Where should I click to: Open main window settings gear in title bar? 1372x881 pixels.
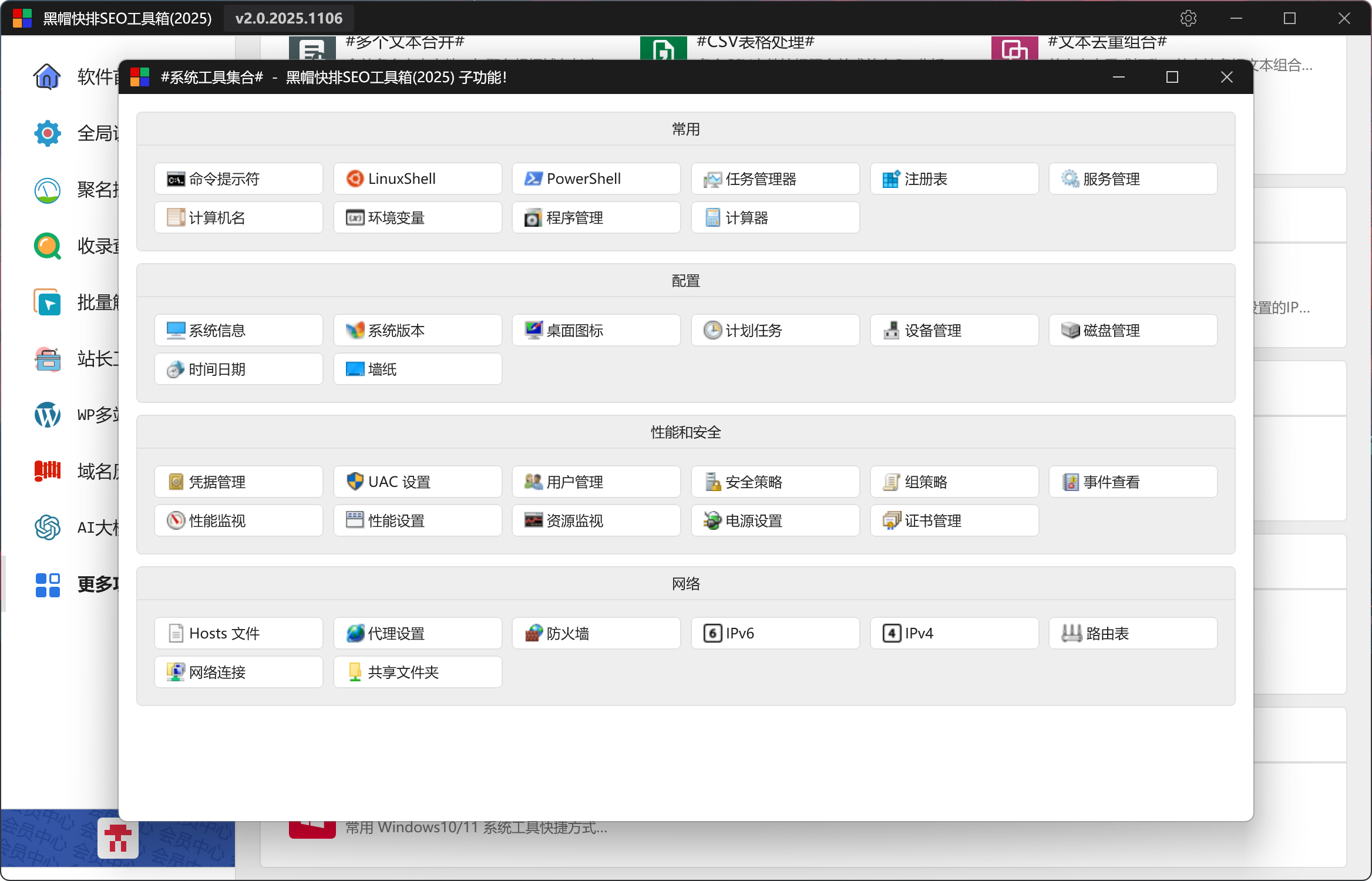click(1188, 18)
